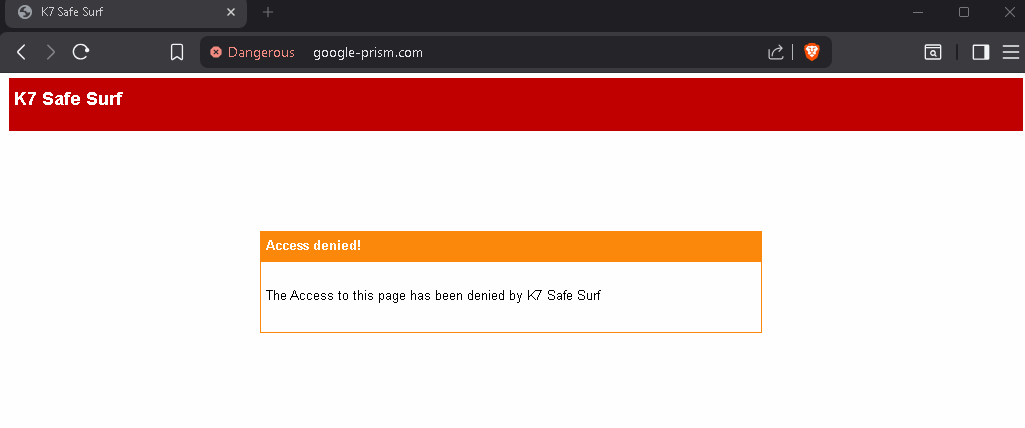This screenshot has height=428, width=1025.
Task: Close the K7 Safe Surf tab
Action: 231,12
